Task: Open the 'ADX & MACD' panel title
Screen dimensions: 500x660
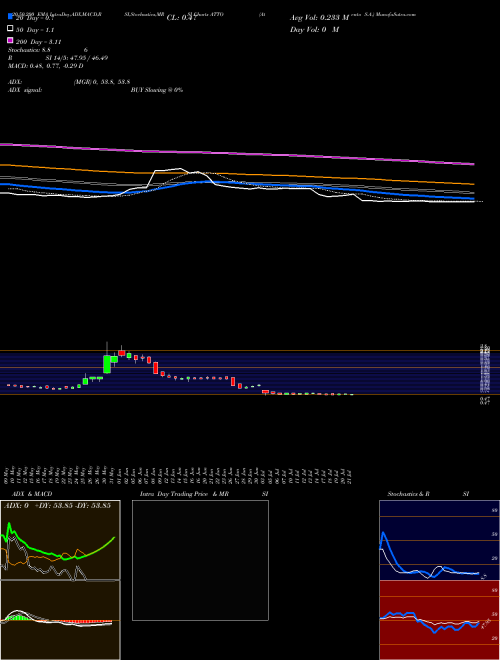Action: click(x=32, y=494)
